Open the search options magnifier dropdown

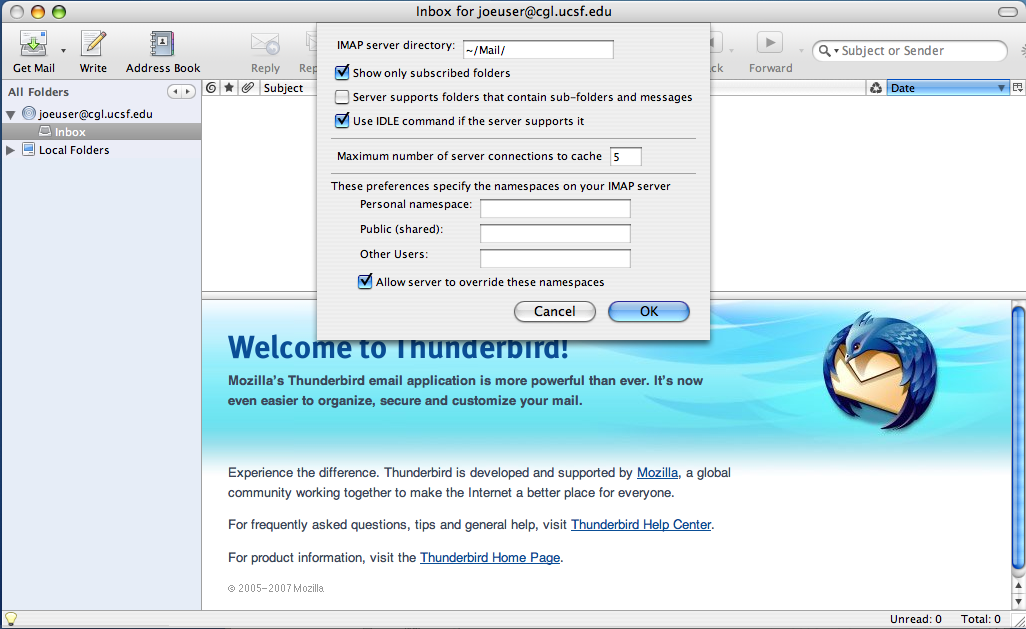pyautogui.click(x=828, y=50)
